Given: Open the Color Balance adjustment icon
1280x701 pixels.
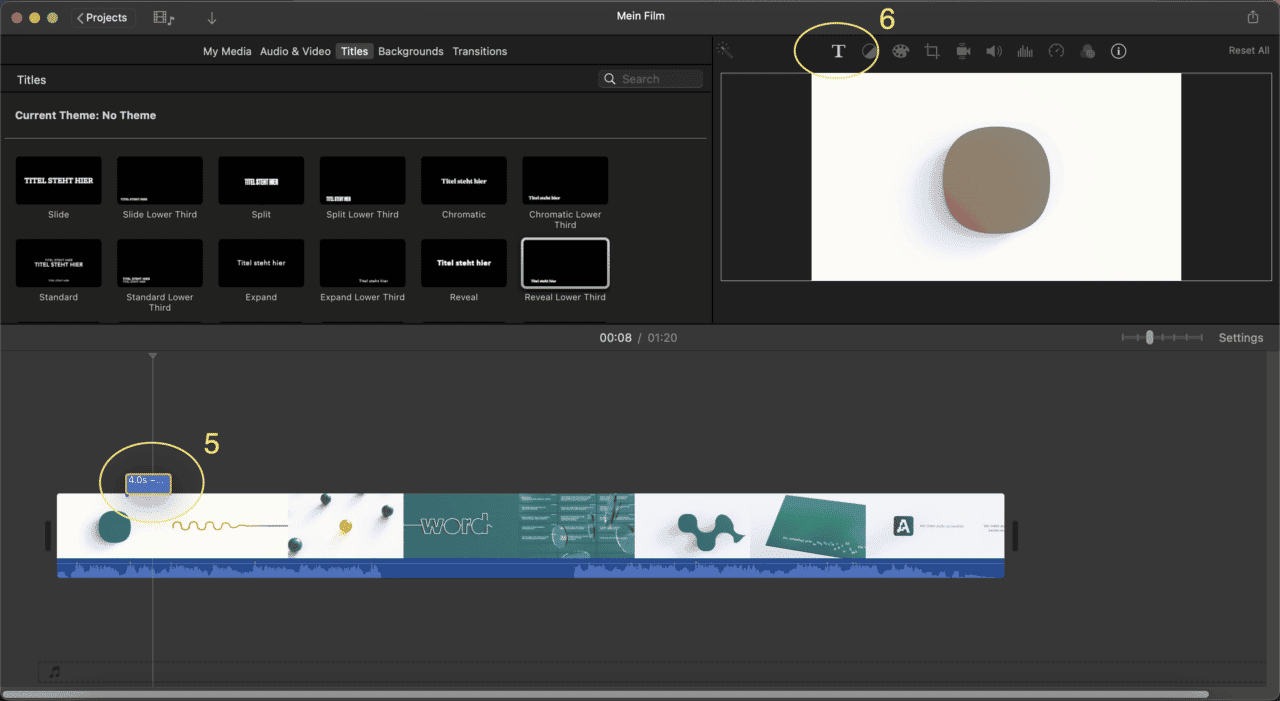Looking at the screenshot, I should tap(870, 52).
